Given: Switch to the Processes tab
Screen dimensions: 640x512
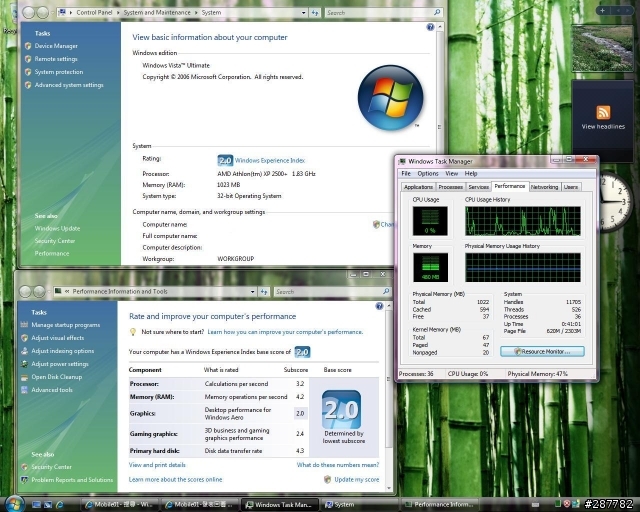Looking at the screenshot, I should point(451,187).
